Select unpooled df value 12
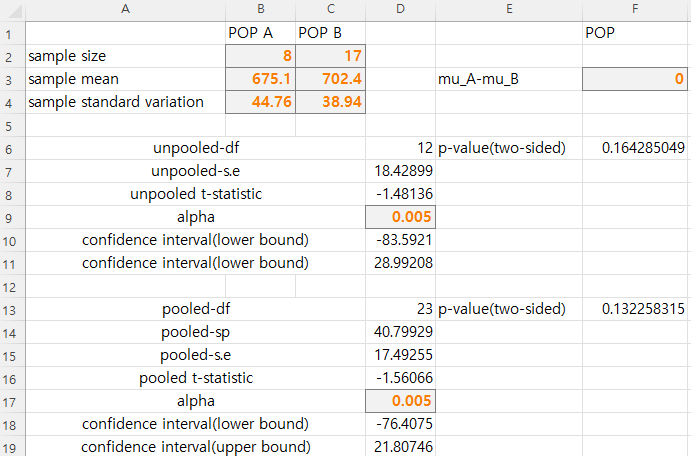 [401, 148]
